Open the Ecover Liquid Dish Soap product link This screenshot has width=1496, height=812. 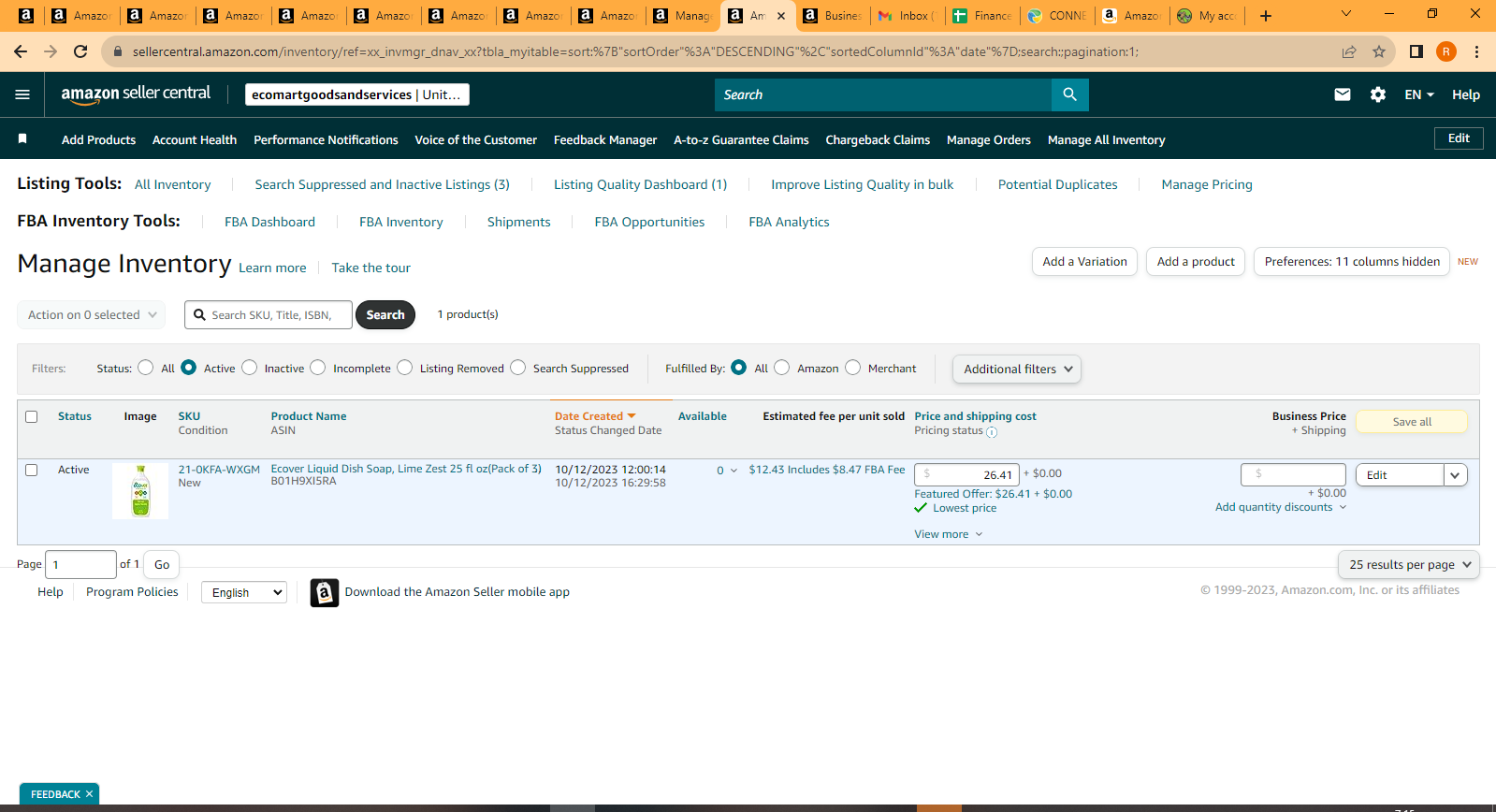click(406, 469)
